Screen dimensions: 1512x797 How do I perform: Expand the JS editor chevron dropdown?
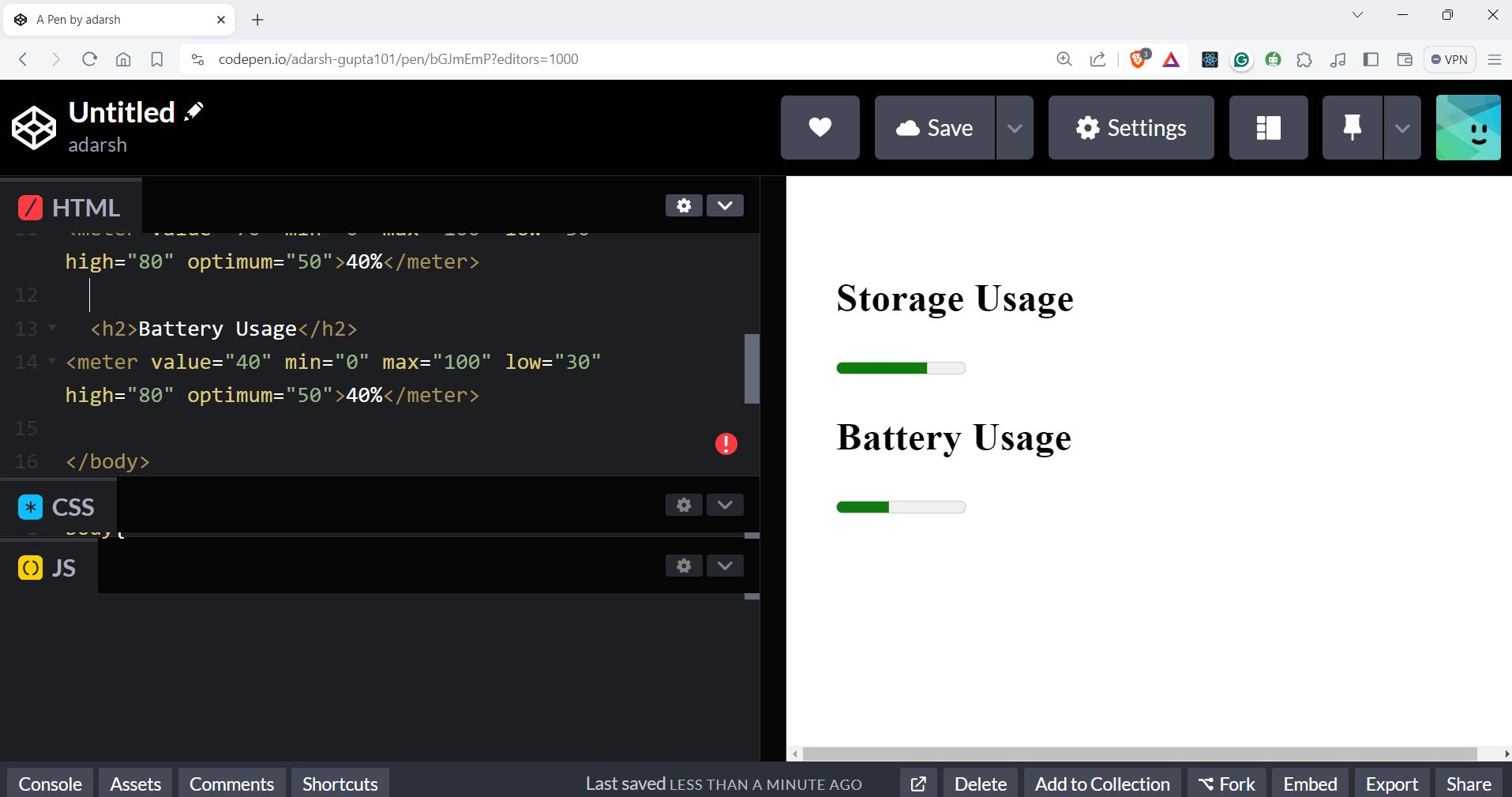coord(725,566)
